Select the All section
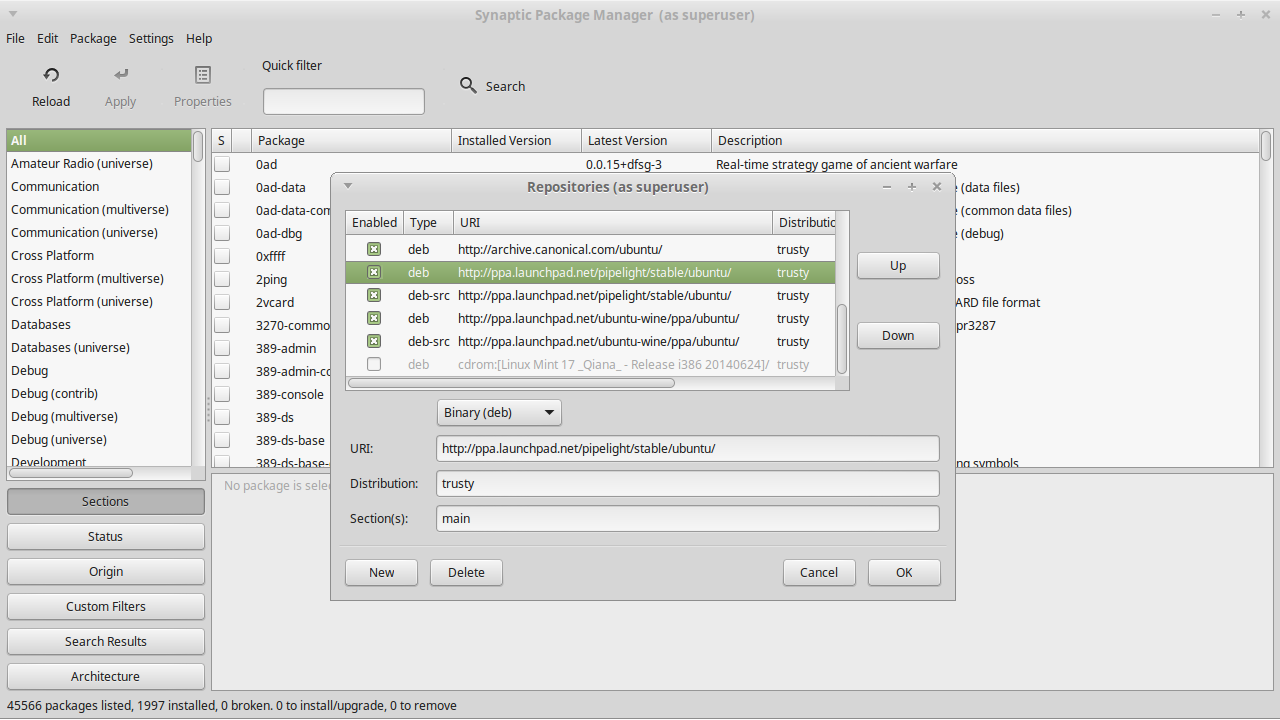This screenshot has height=720, width=1280. [99, 141]
